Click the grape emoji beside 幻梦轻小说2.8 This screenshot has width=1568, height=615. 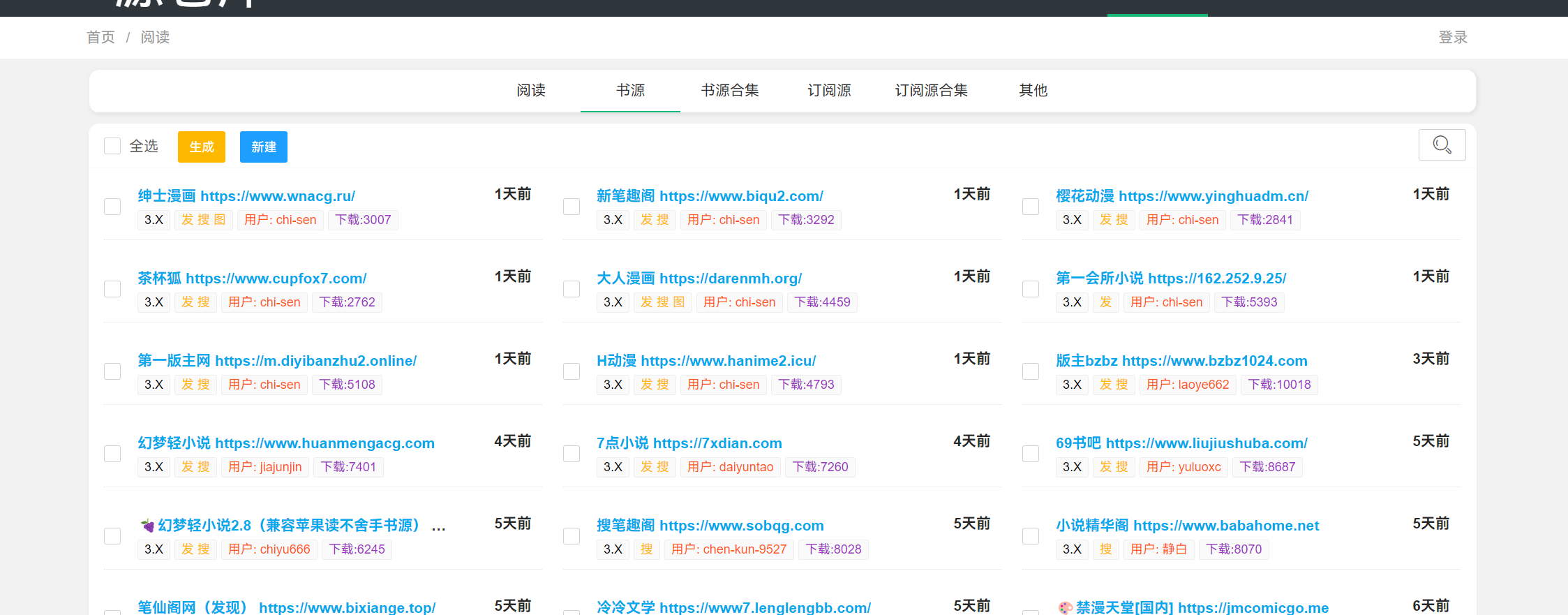pyautogui.click(x=147, y=526)
